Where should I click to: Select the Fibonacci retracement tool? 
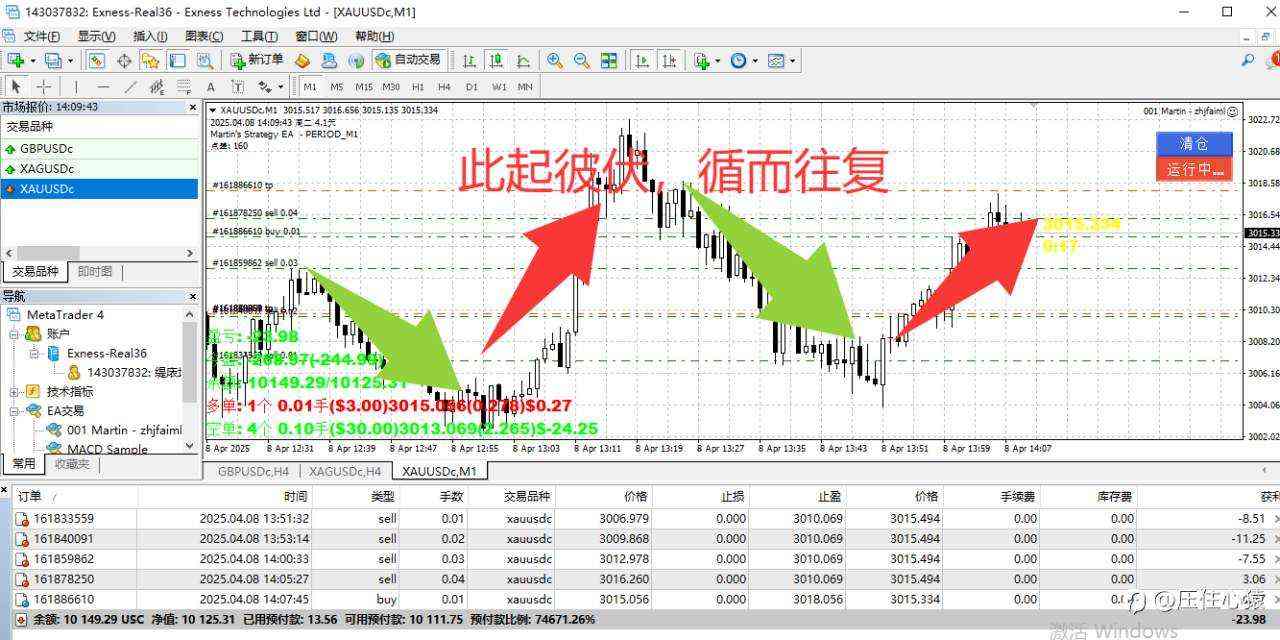(183, 86)
